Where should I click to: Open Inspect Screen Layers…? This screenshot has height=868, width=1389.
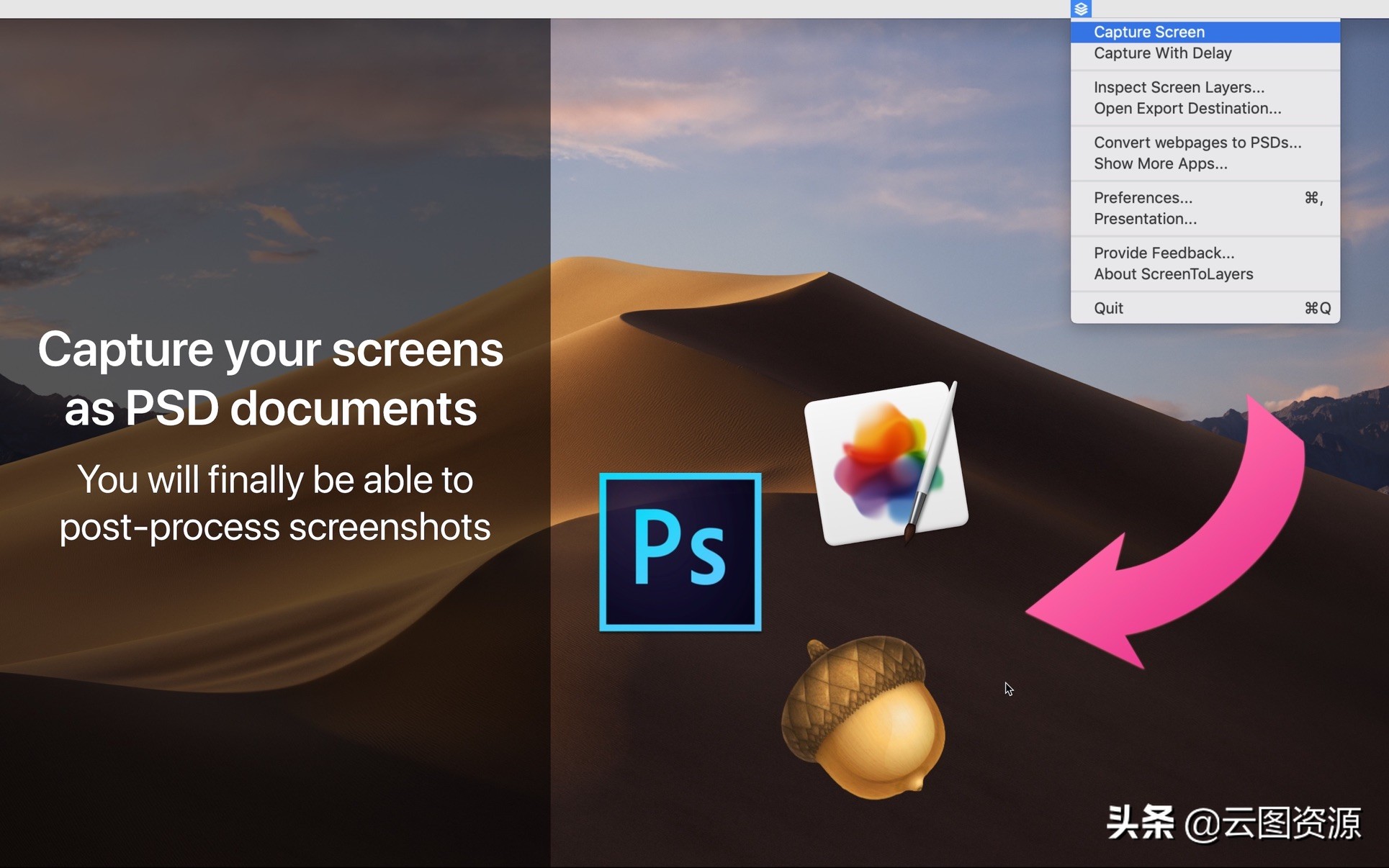point(1205,87)
